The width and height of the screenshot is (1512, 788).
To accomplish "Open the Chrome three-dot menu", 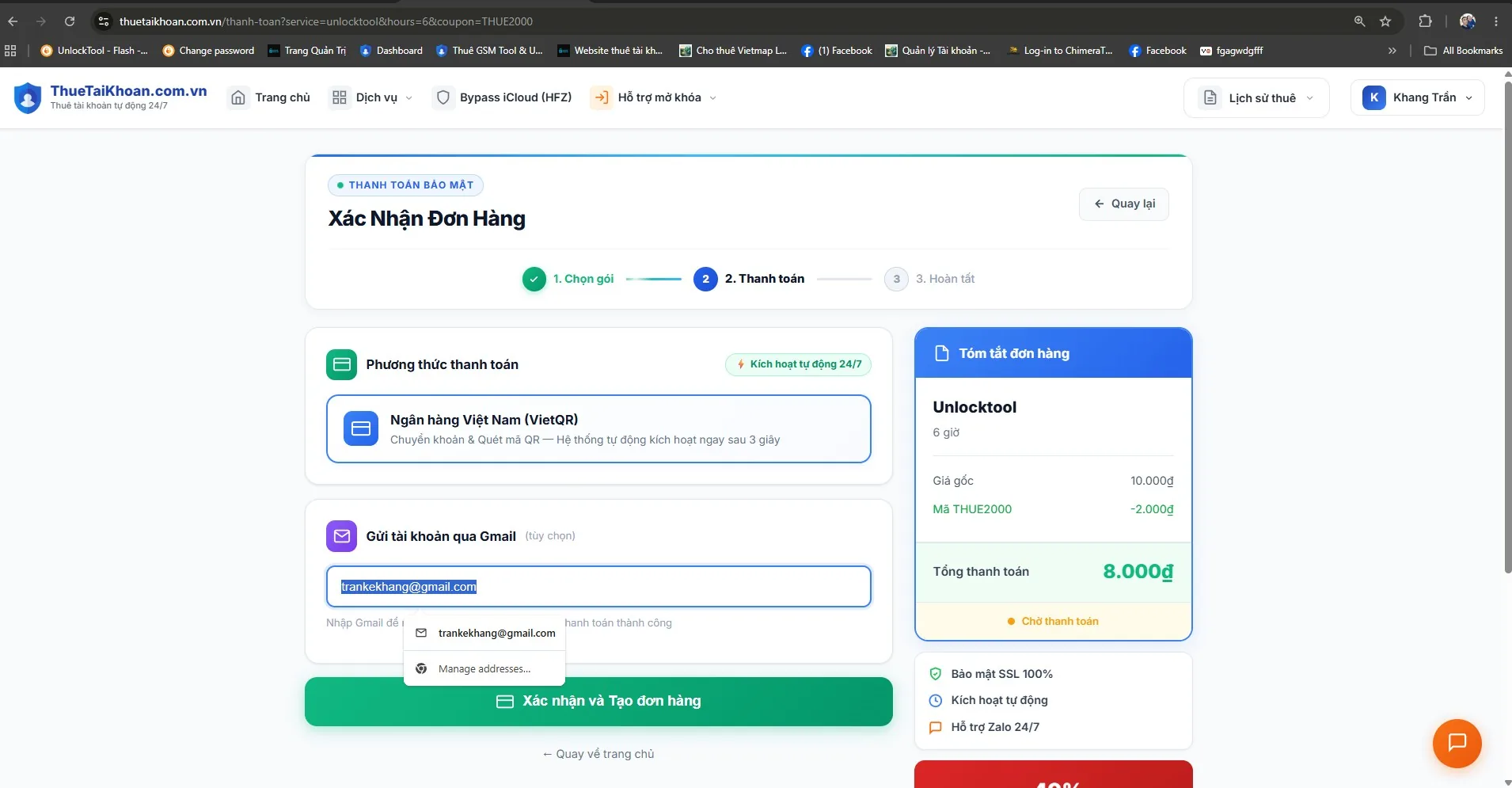I will click(1496, 21).
